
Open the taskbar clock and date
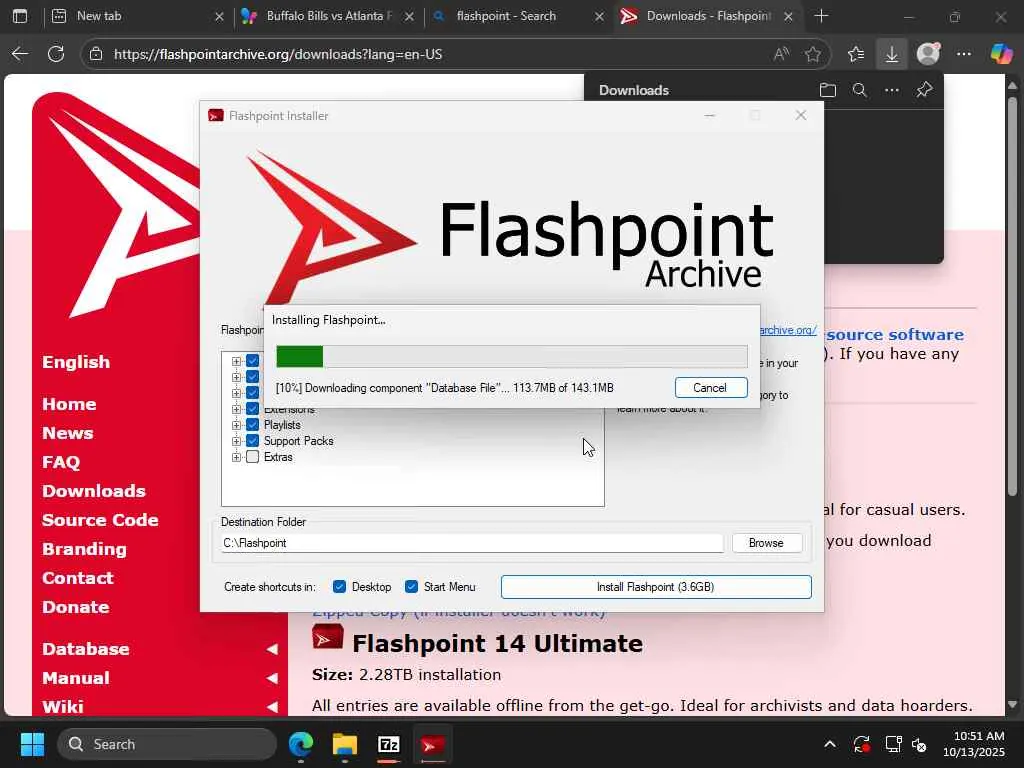click(974, 744)
